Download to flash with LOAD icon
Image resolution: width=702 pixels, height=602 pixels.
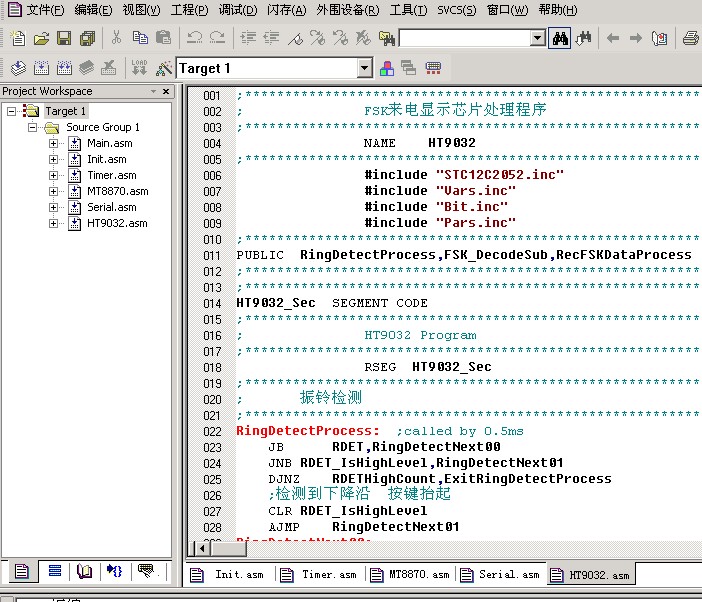tap(139, 68)
